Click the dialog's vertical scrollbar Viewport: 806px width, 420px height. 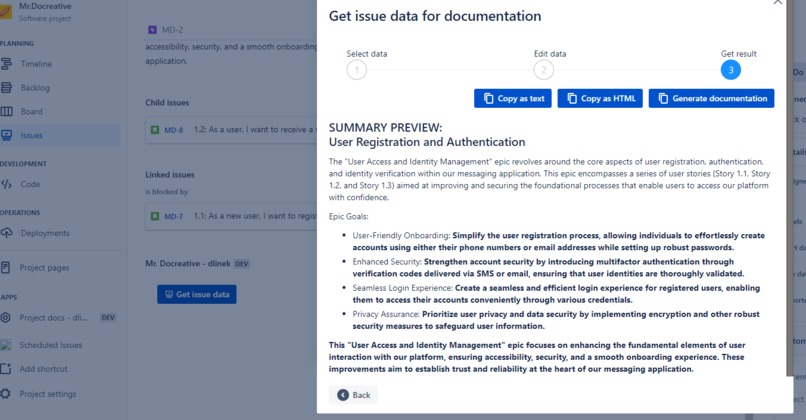click(x=790, y=190)
